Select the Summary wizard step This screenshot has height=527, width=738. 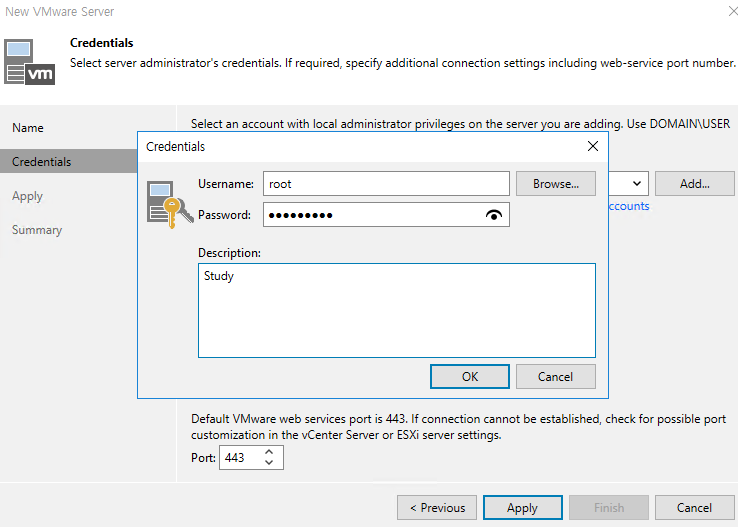pyautogui.click(x=37, y=230)
